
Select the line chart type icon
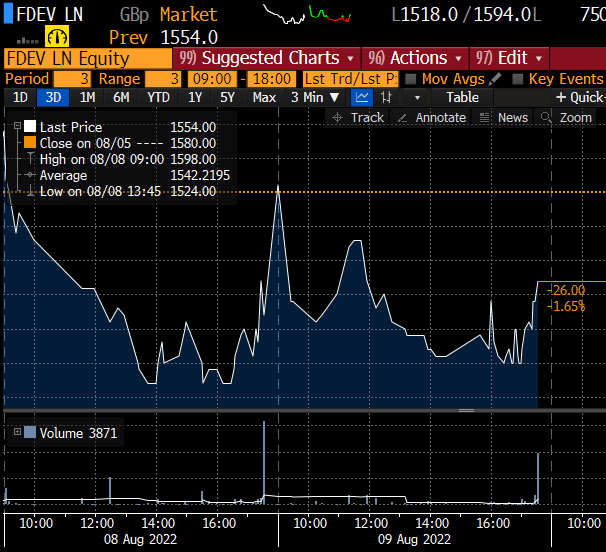[362, 97]
